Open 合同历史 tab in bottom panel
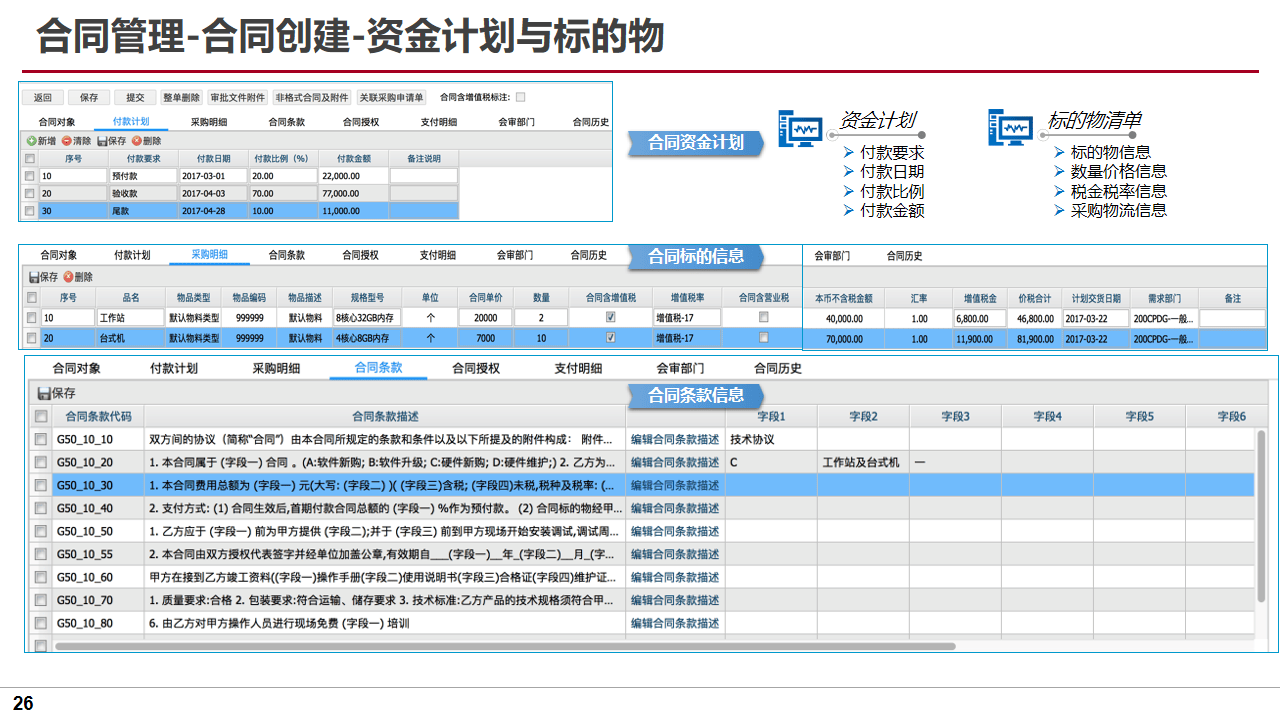 [778, 368]
